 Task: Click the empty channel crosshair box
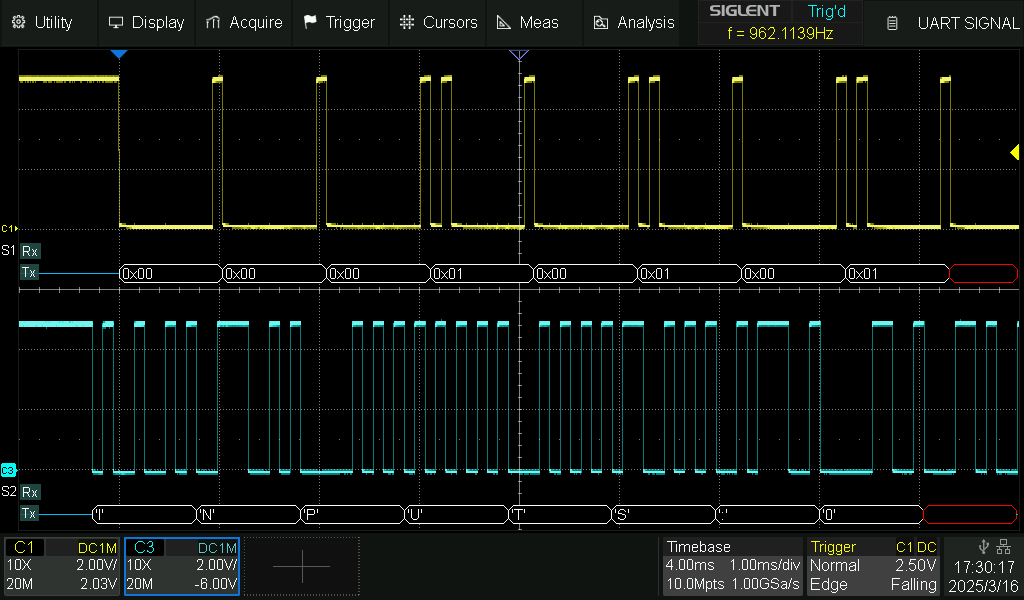click(x=301, y=566)
